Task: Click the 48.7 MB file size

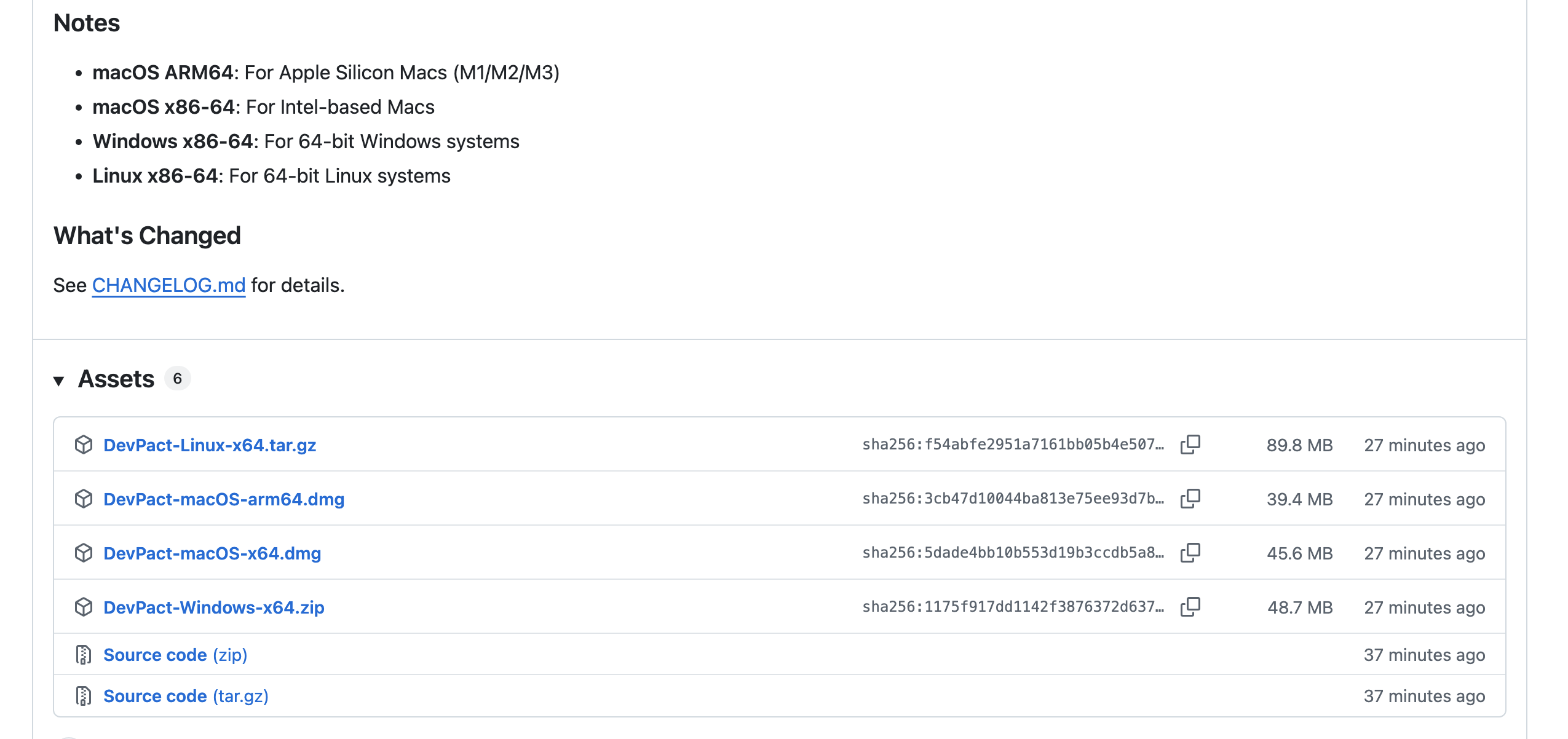Action: [x=1300, y=607]
